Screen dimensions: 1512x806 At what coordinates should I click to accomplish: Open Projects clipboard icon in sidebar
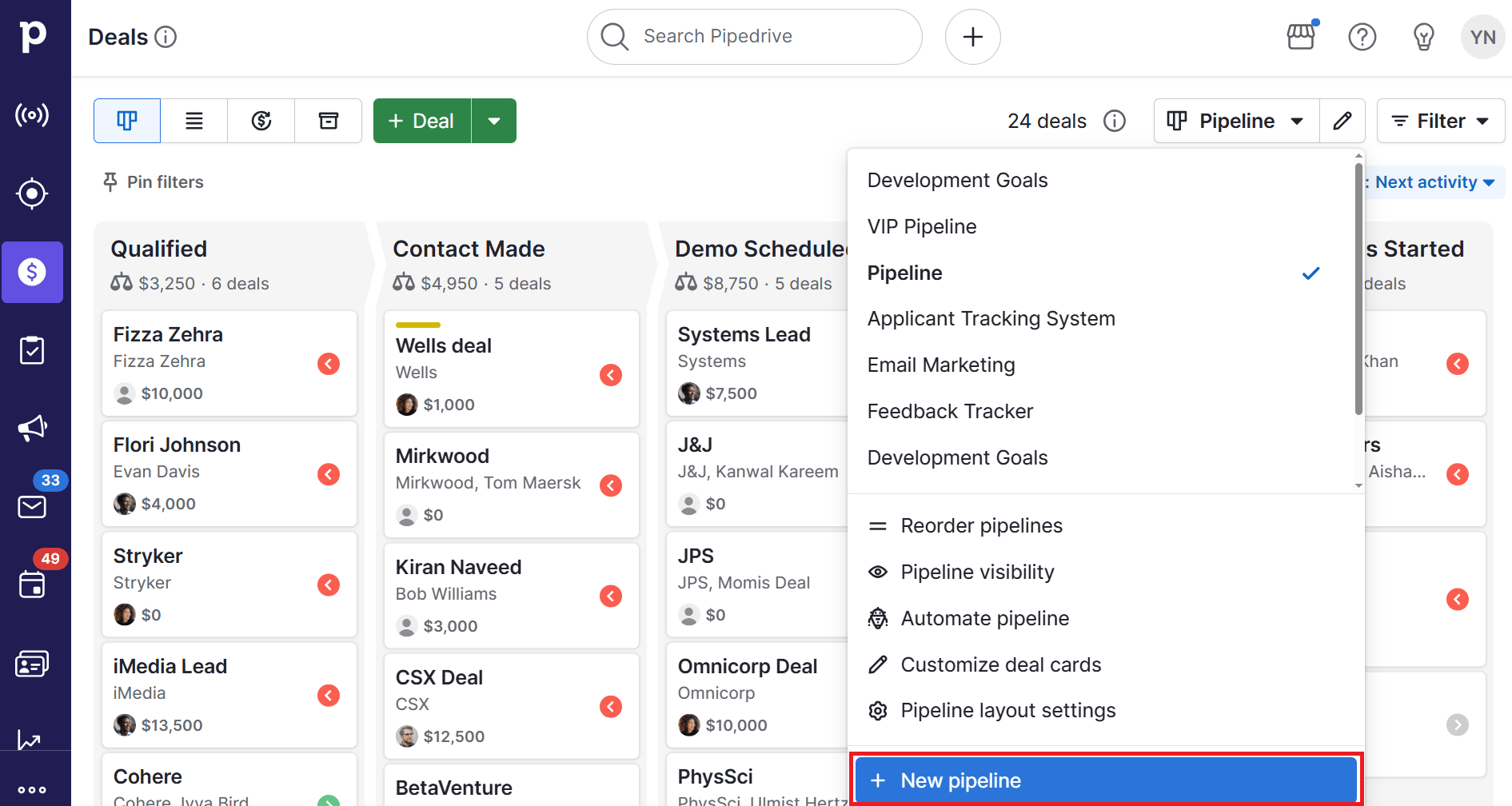point(32,350)
